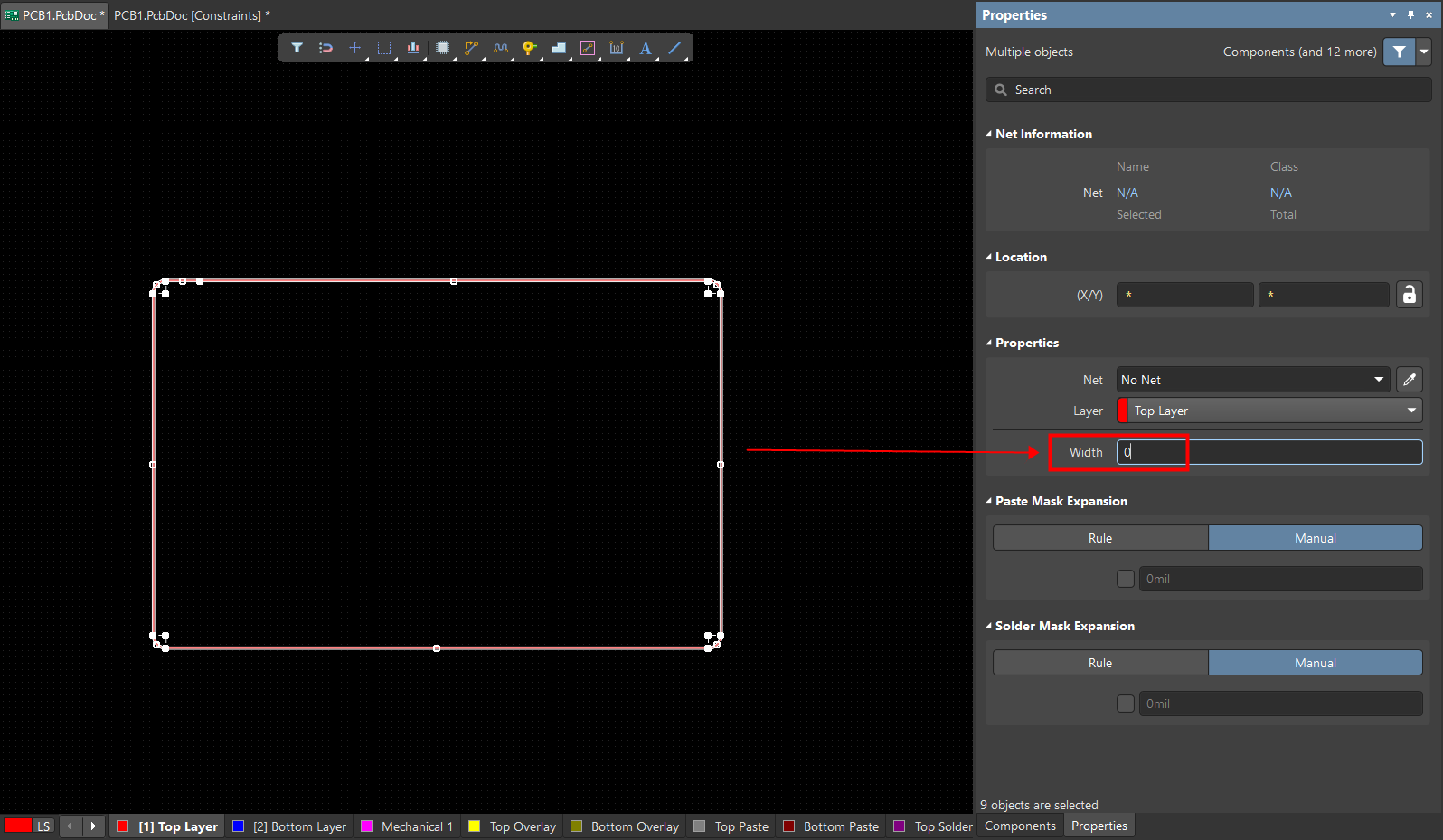This screenshot has height=840, width=1443.
Task: Enable the Paste Mask Expansion checkbox
Action: click(x=1126, y=579)
